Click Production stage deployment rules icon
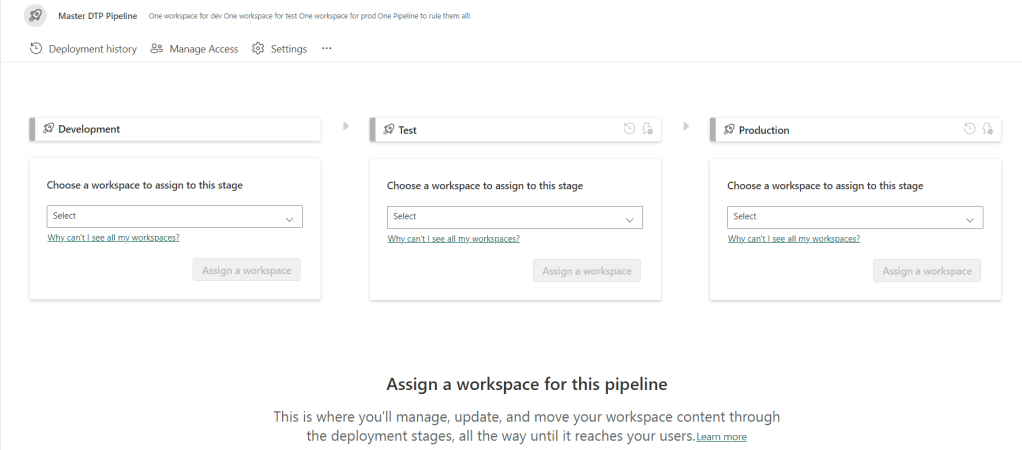 coord(987,129)
